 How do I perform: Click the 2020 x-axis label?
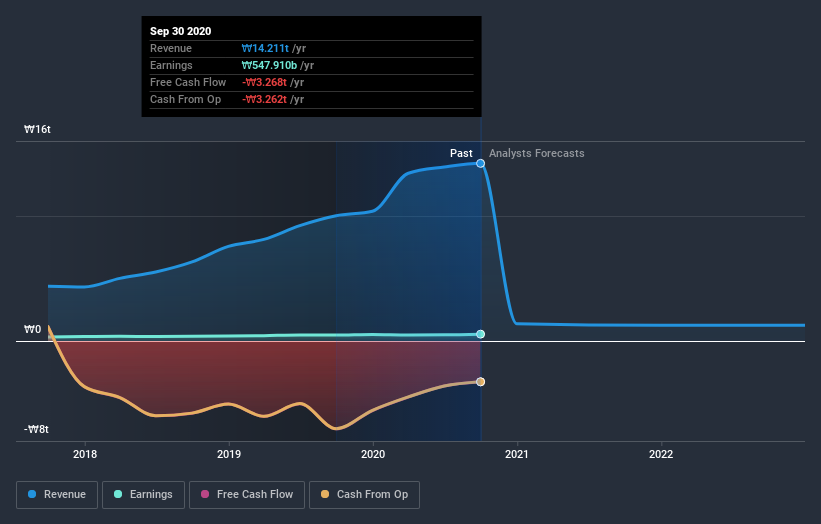[x=373, y=454]
